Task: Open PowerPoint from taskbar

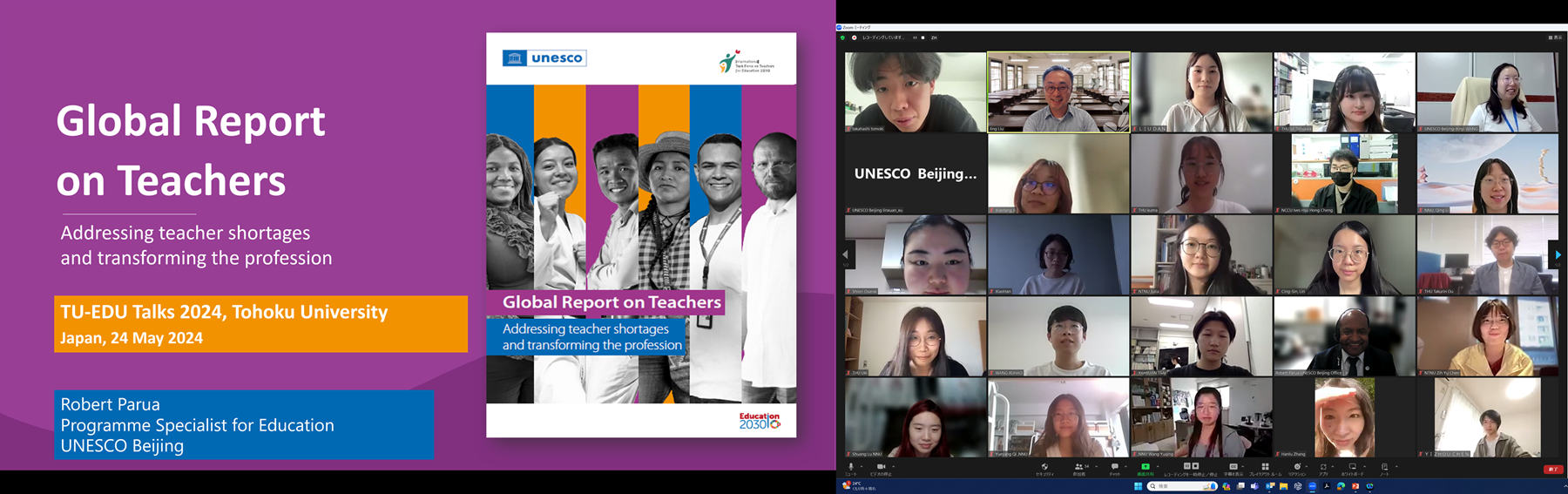Action: 1355,486
